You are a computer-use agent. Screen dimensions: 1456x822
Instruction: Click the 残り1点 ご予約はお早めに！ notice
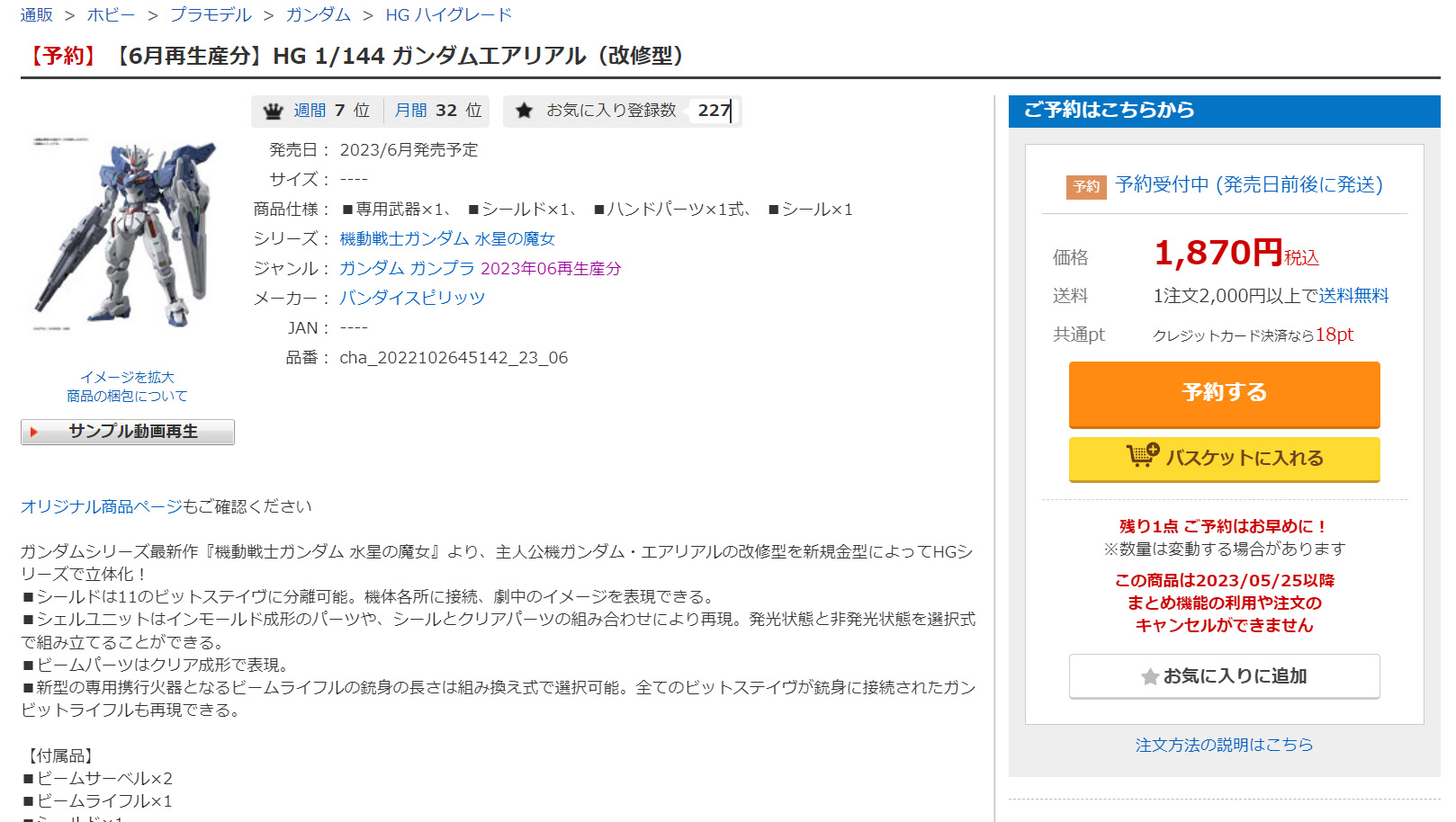(x=1224, y=526)
